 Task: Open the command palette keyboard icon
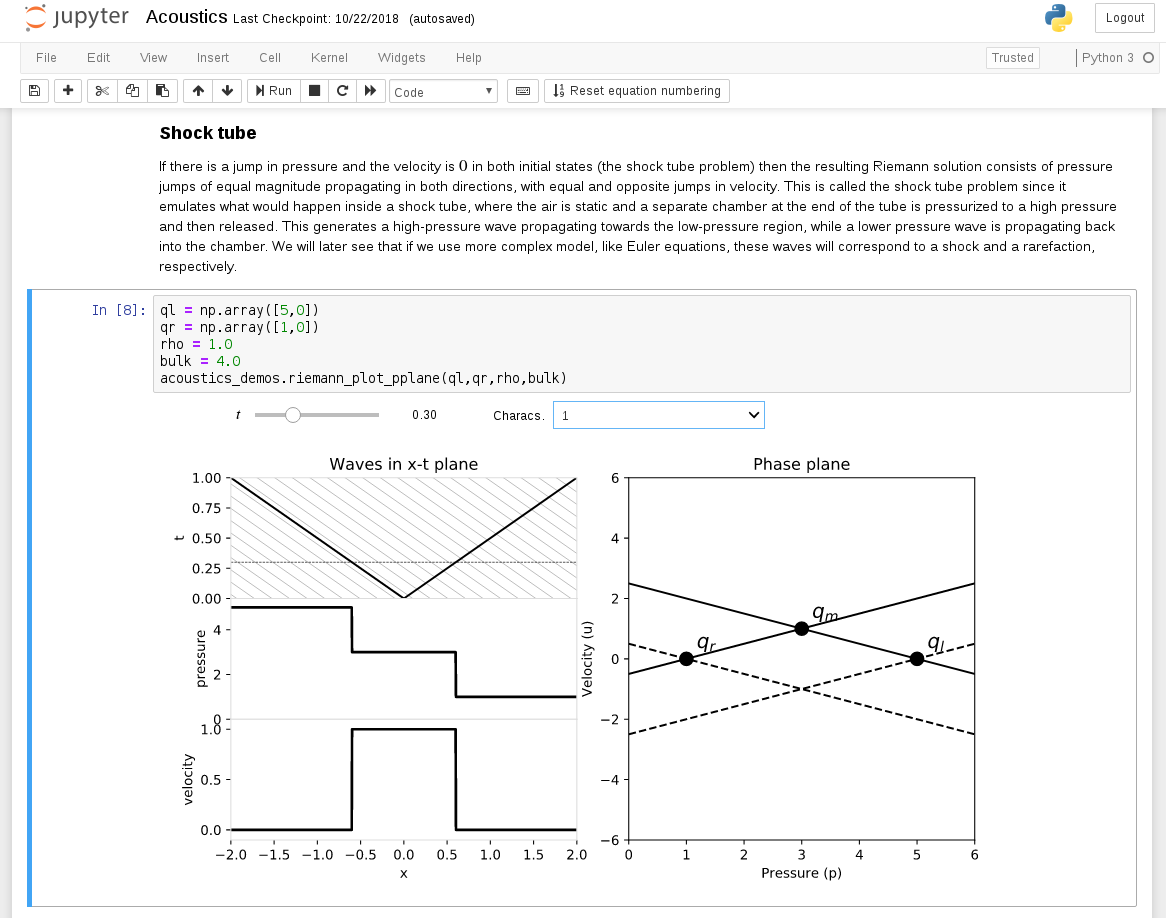click(x=522, y=90)
